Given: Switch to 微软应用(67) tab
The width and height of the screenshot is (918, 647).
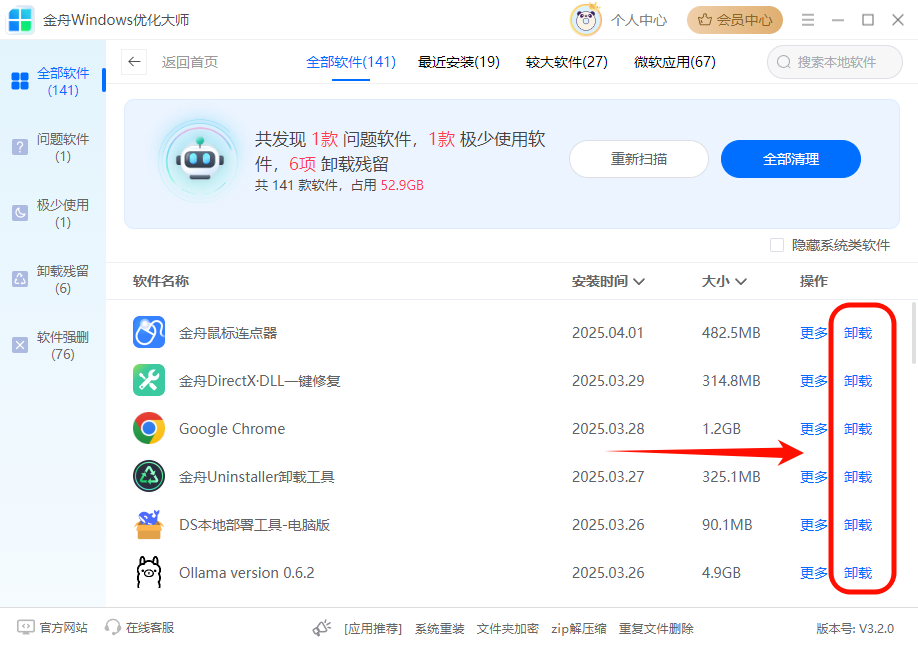Looking at the screenshot, I should [x=674, y=62].
